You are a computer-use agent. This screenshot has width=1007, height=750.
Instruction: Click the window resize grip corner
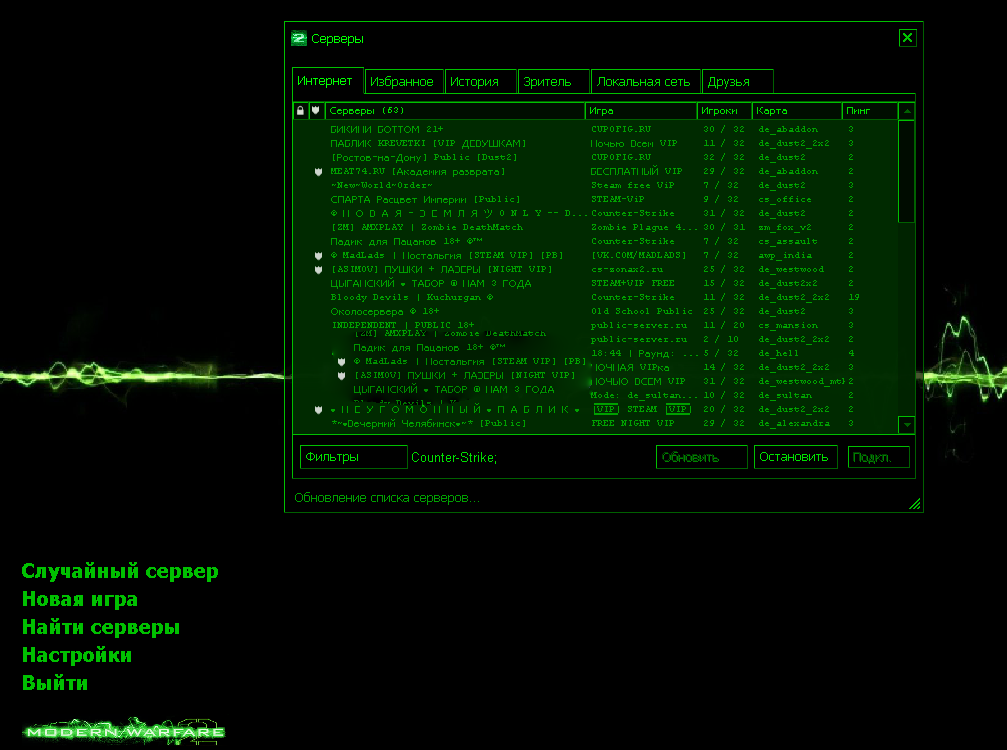pyautogui.click(x=914, y=504)
